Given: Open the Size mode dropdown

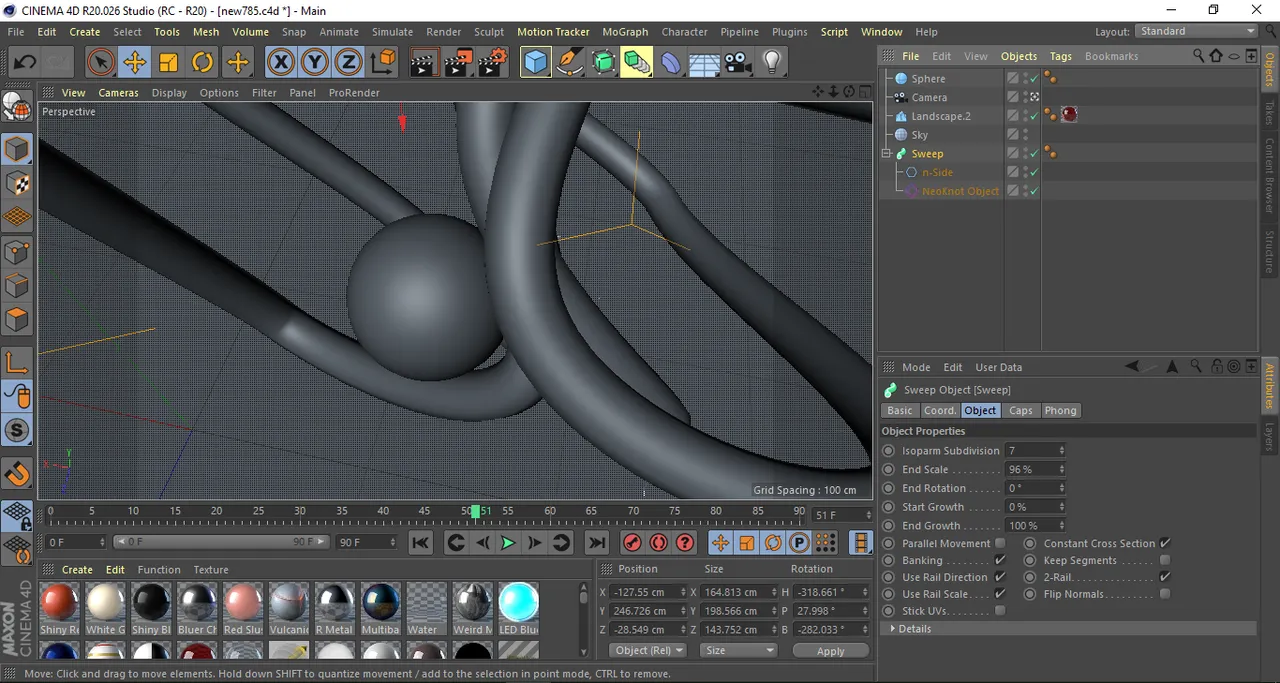Looking at the screenshot, I should pos(738,650).
